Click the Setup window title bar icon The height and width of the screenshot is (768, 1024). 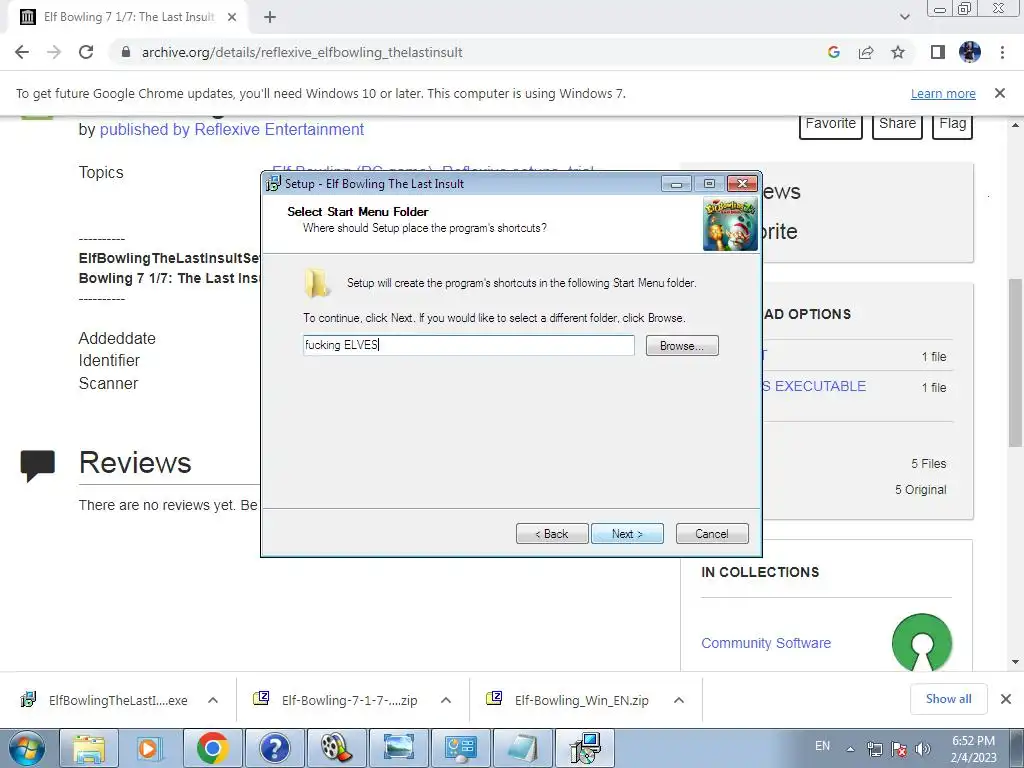(x=273, y=184)
